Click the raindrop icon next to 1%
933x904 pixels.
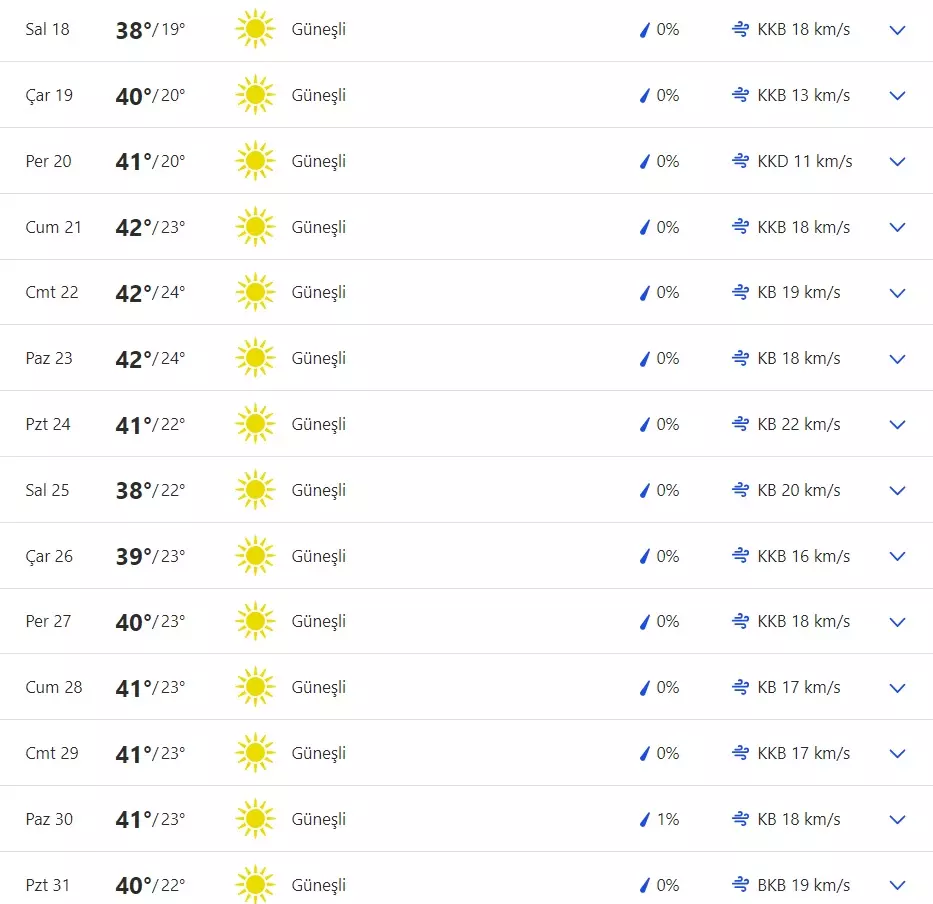click(645, 820)
